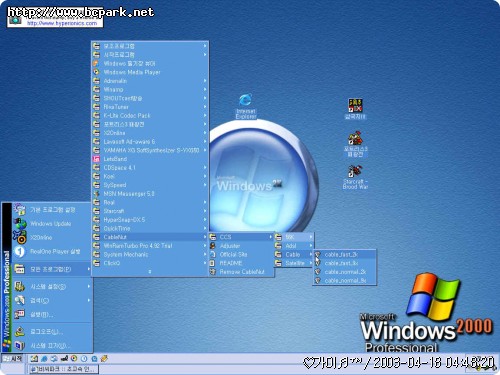The width and height of the screenshot is (500, 375).
Task: Click the Starcraft entry in Programs menu
Action: [x=150, y=211]
